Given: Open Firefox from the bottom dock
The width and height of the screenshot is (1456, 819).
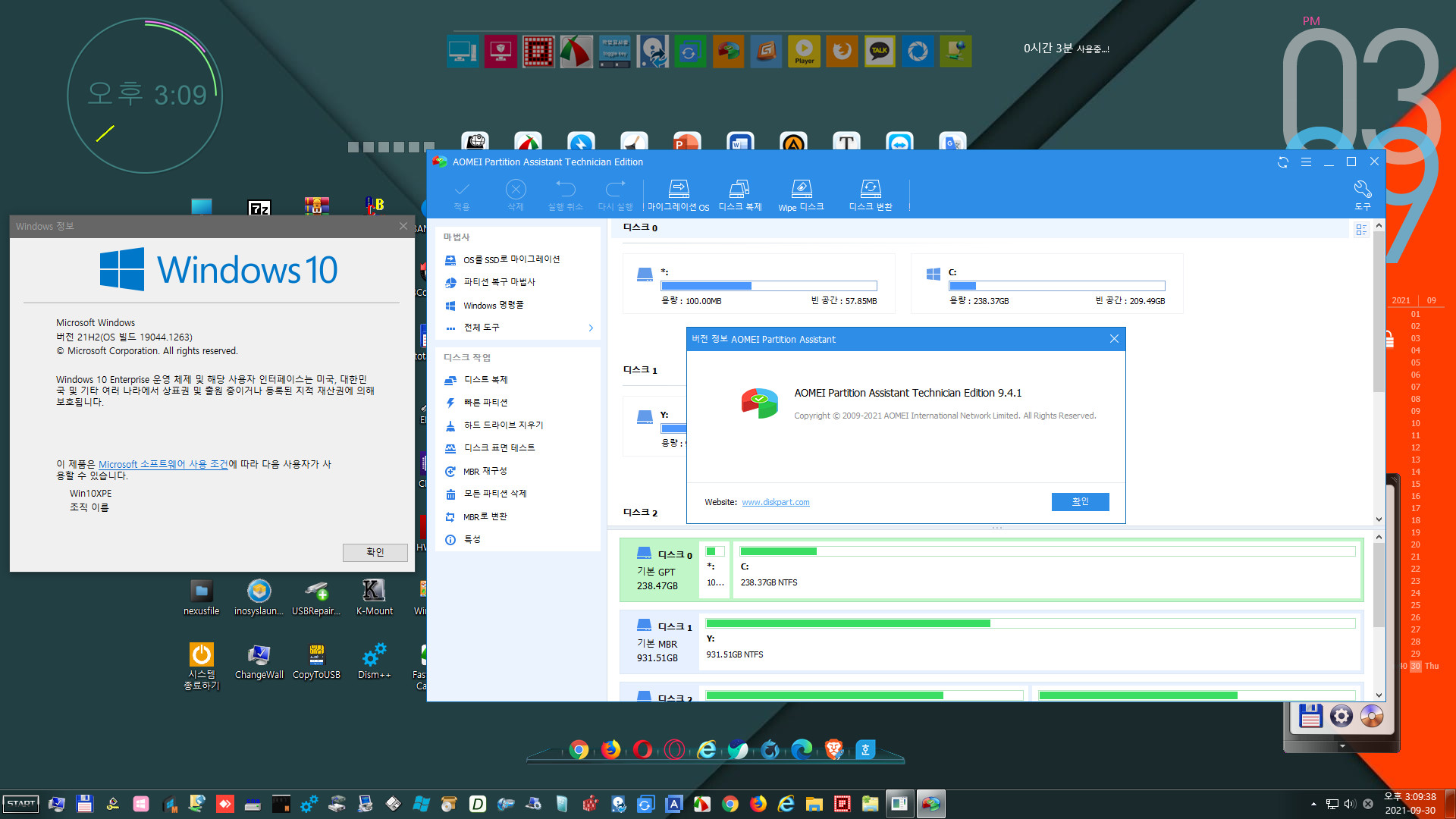Looking at the screenshot, I should [610, 750].
